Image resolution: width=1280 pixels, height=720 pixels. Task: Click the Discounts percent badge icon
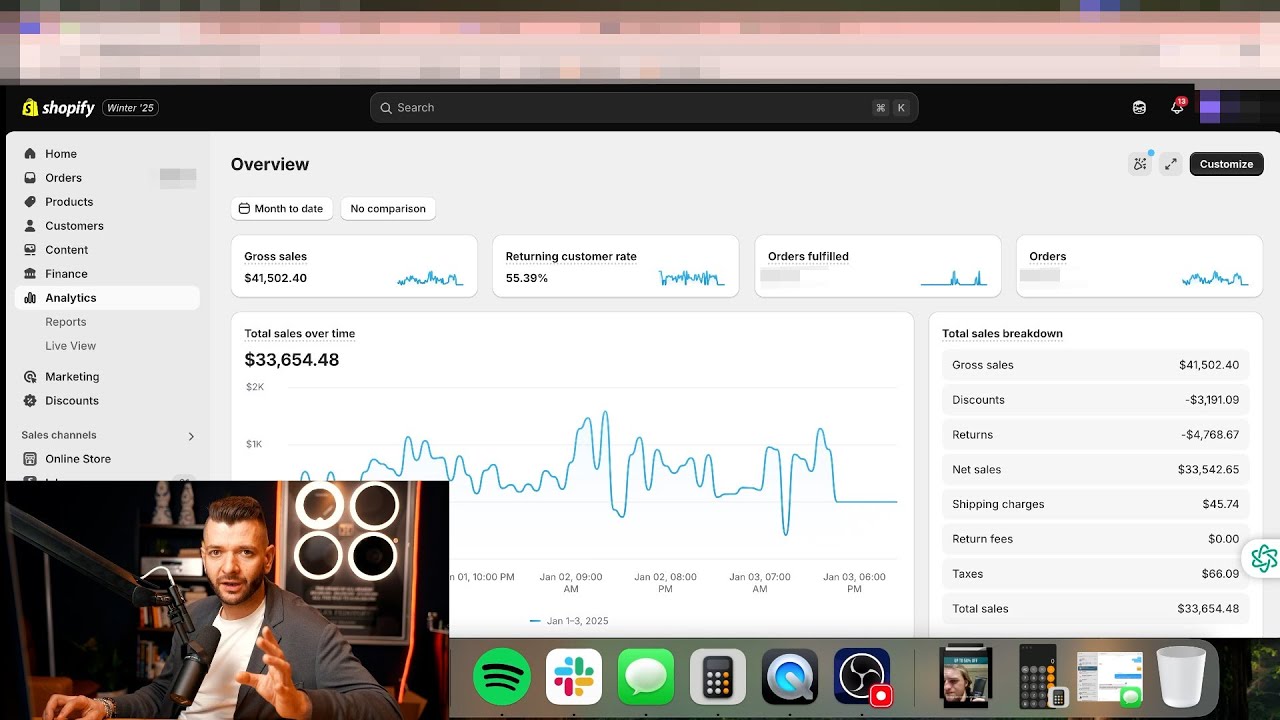(30, 401)
